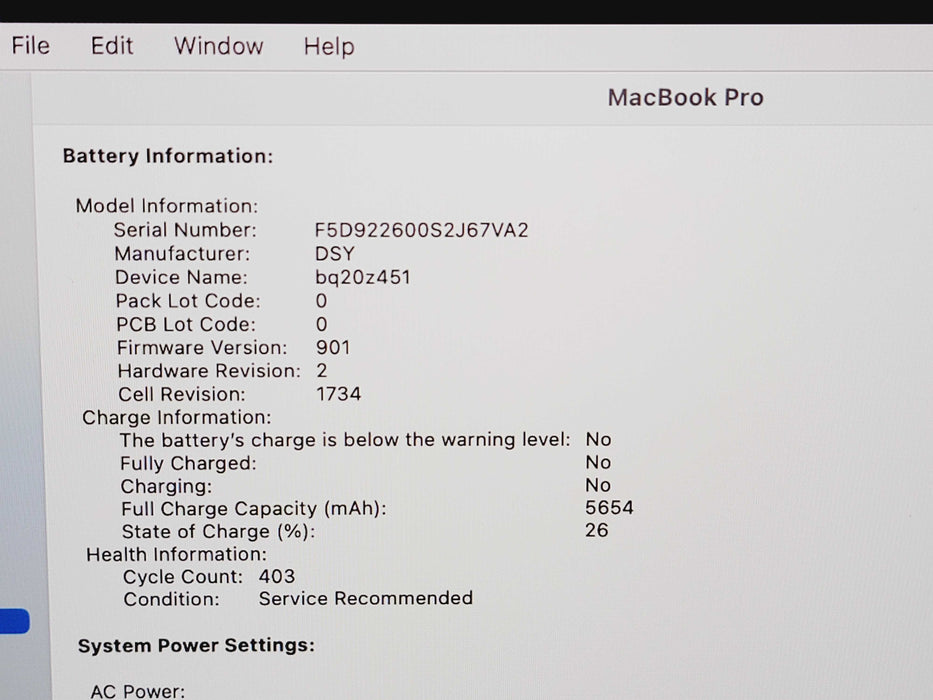
Task: Click full charge capacity value 5654
Action: point(609,508)
